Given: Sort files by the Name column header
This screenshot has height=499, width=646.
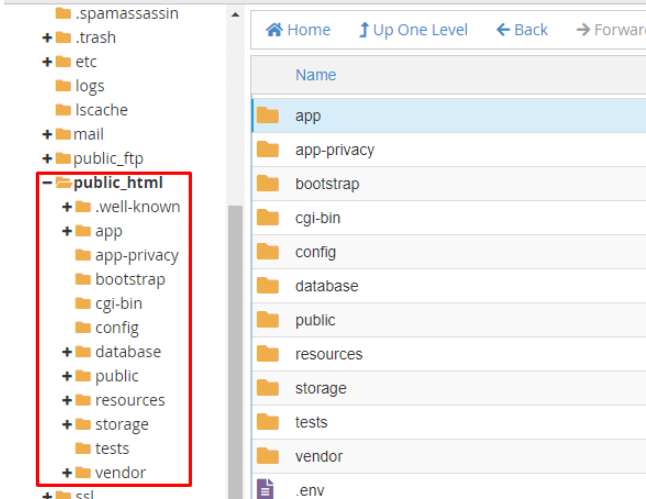Looking at the screenshot, I should (x=315, y=75).
